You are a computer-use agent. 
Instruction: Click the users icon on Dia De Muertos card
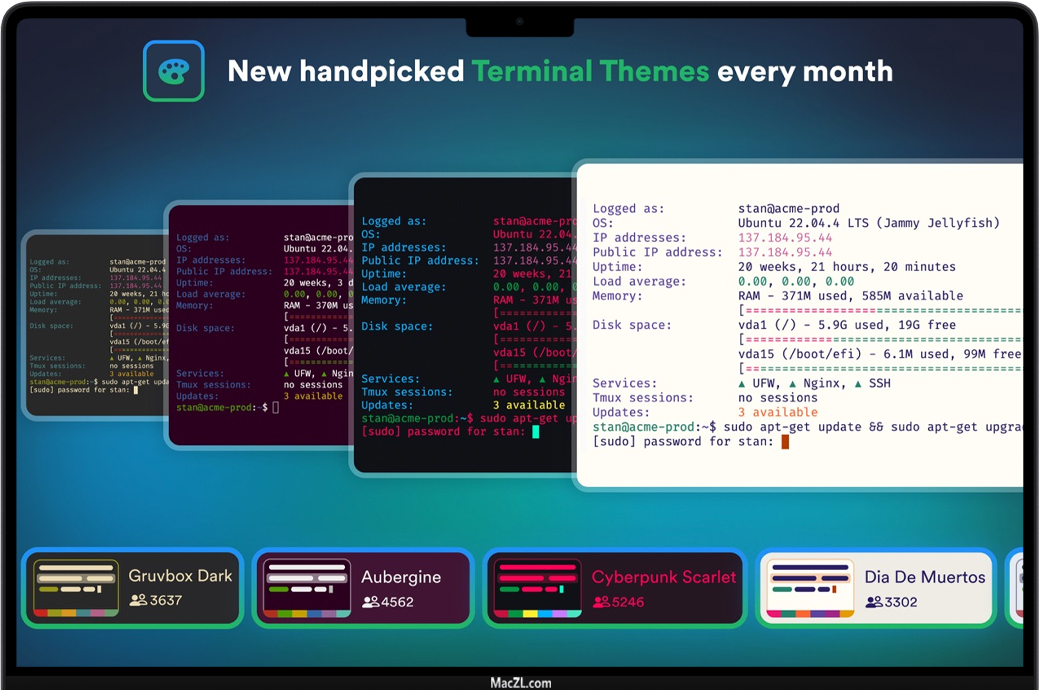(x=873, y=602)
